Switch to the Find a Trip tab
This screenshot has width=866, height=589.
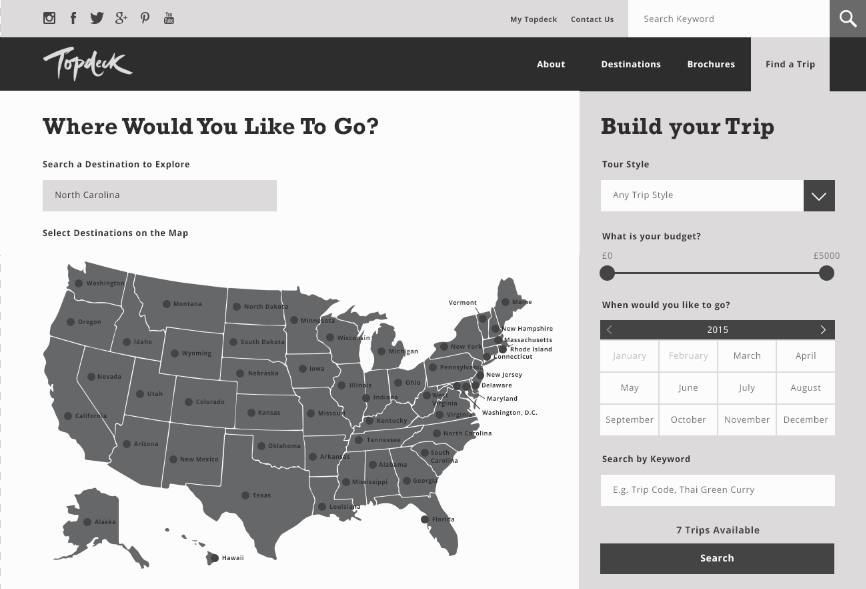click(x=790, y=64)
